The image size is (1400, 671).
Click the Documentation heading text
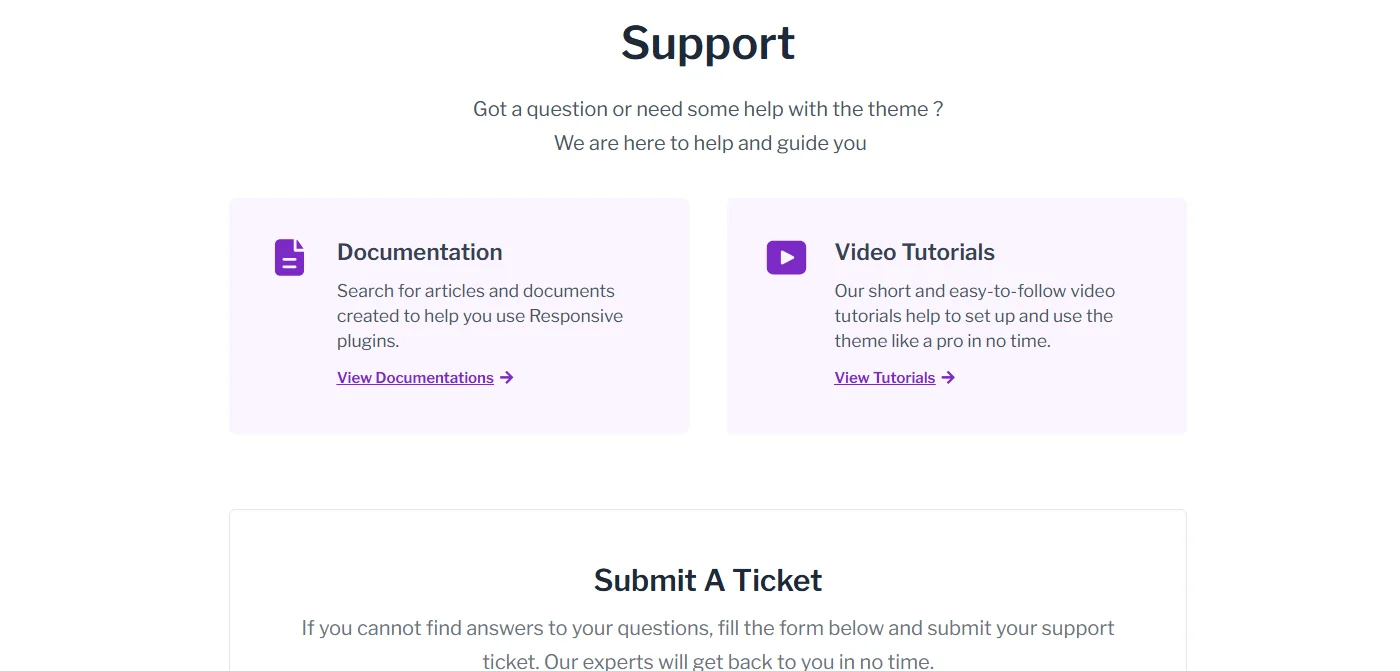pyautogui.click(x=419, y=252)
